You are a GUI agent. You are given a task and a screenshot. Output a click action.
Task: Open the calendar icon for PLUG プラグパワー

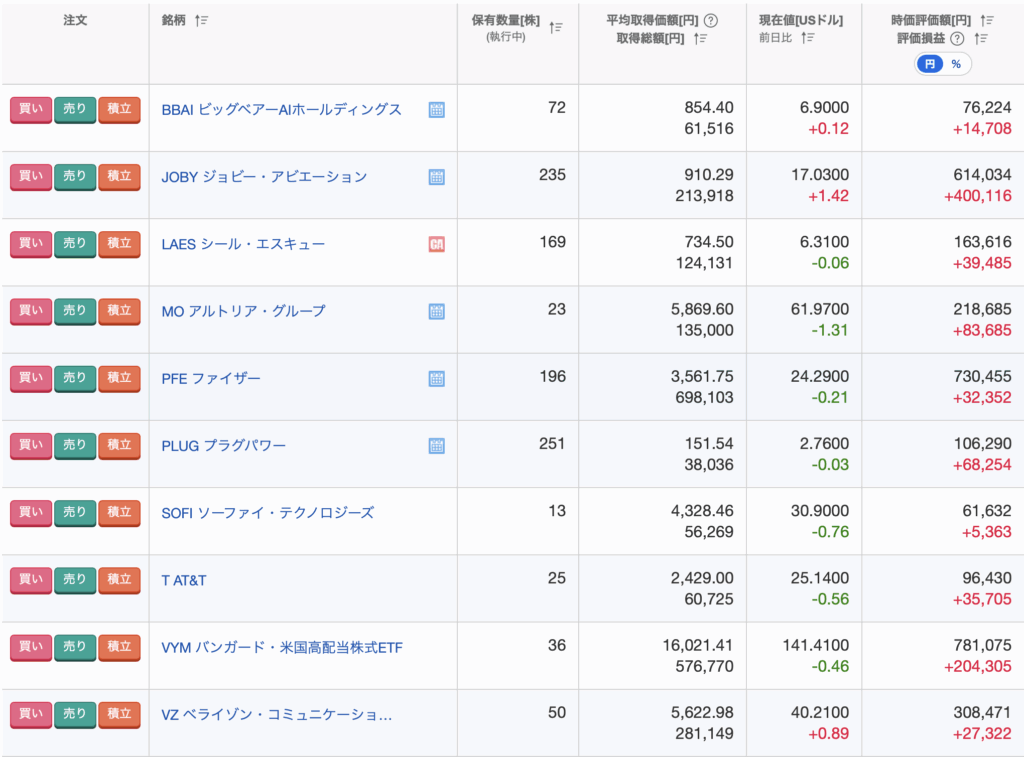[436, 446]
